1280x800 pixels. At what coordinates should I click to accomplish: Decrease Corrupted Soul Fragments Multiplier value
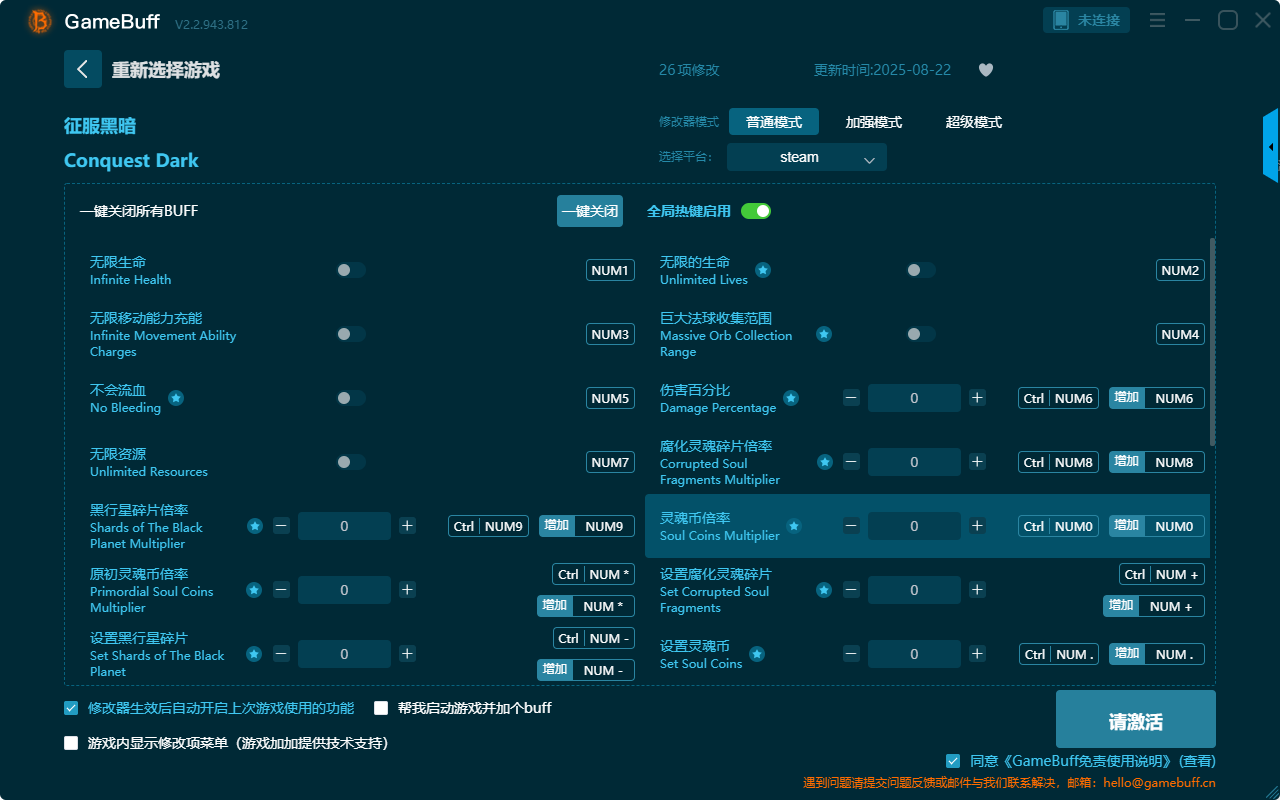(851, 462)
